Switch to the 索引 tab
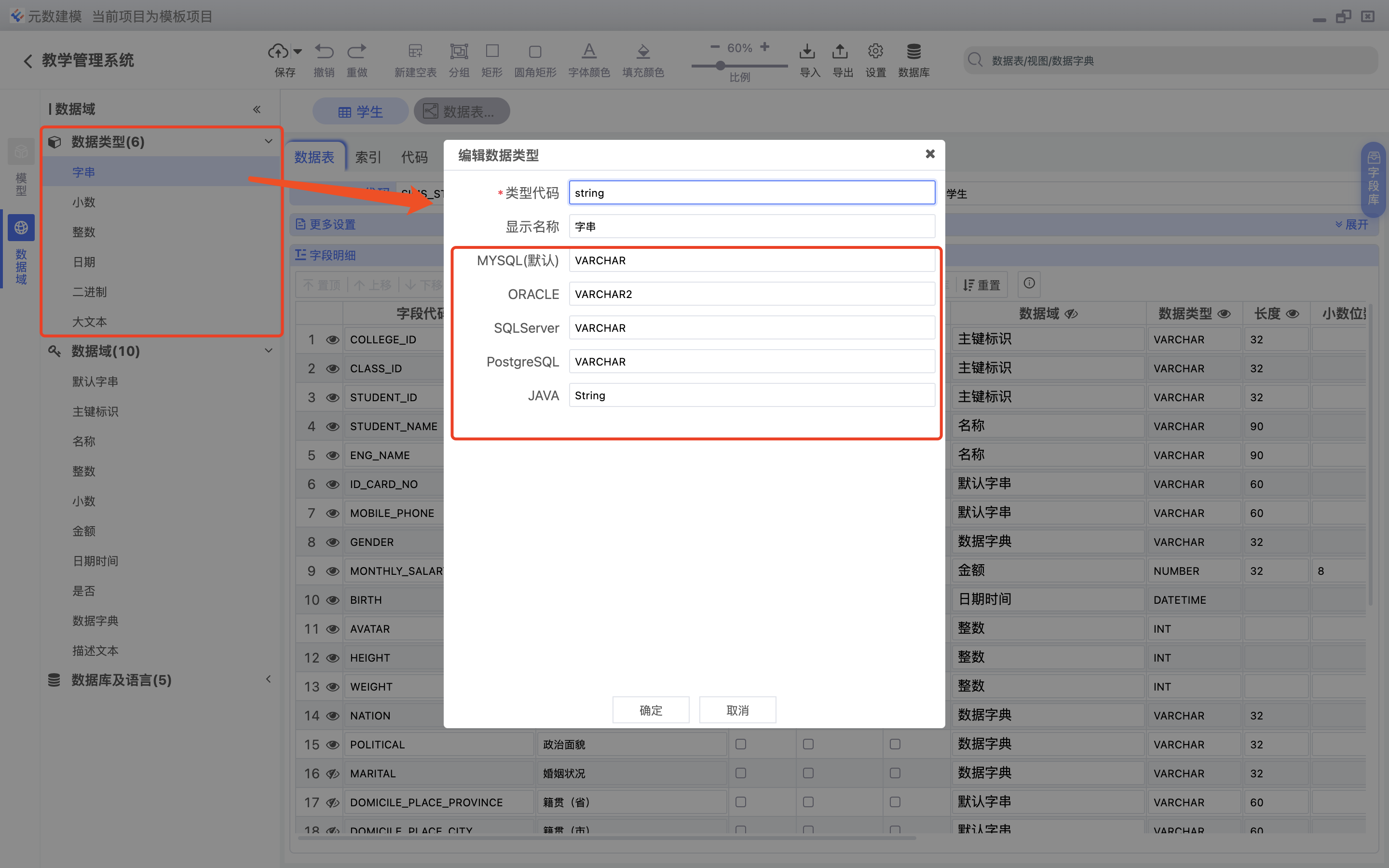 [368, 157]
